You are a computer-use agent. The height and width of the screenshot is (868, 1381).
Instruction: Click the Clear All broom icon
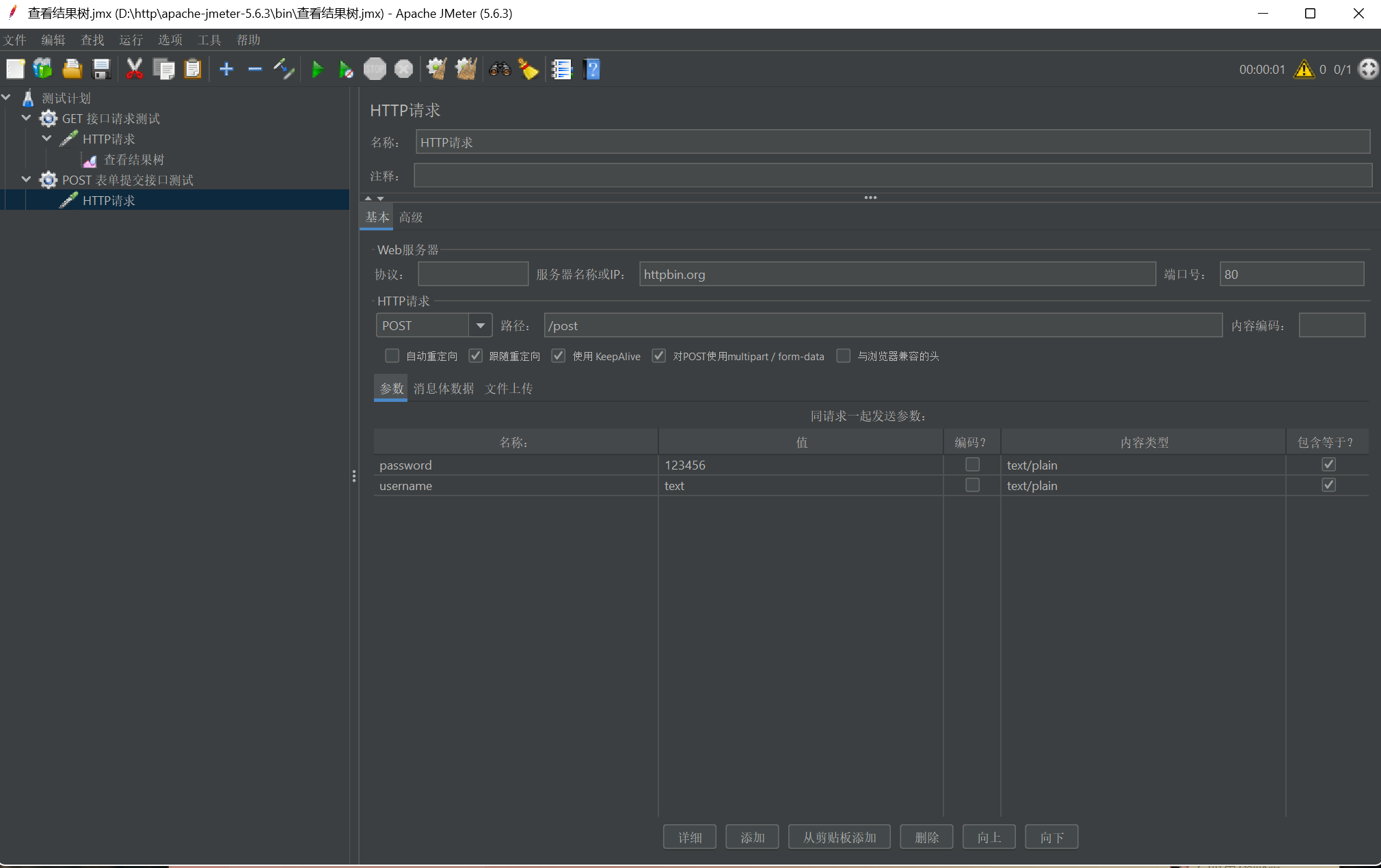(x=466, y=69)
